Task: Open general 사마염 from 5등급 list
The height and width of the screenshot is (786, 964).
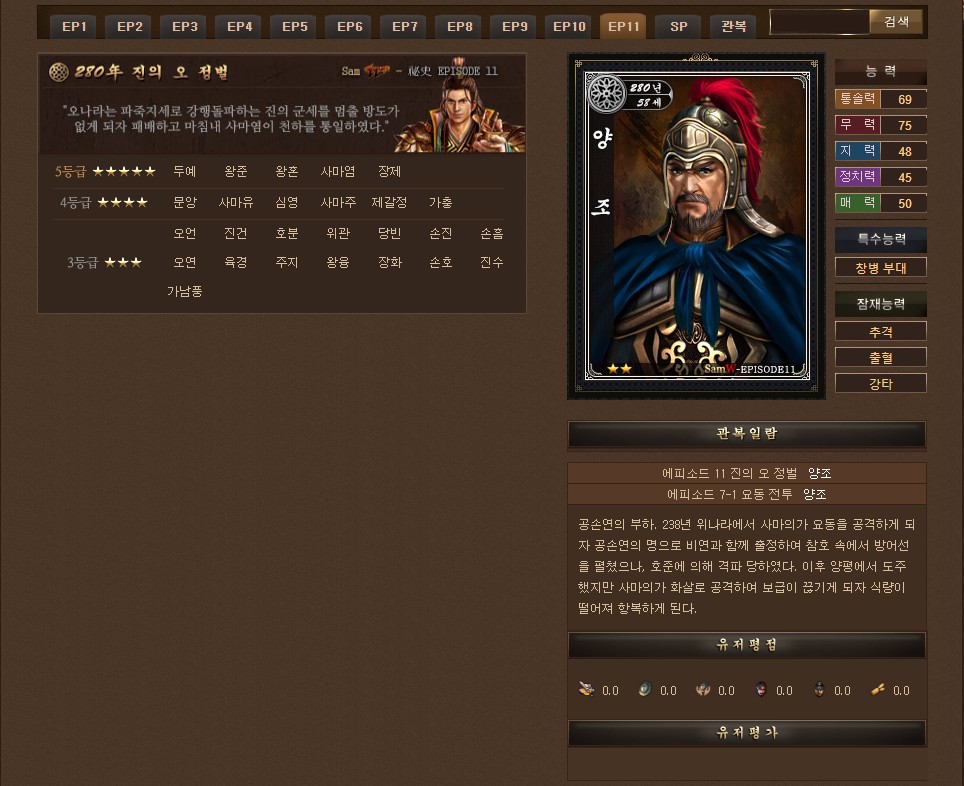Action: pos(338,172)
